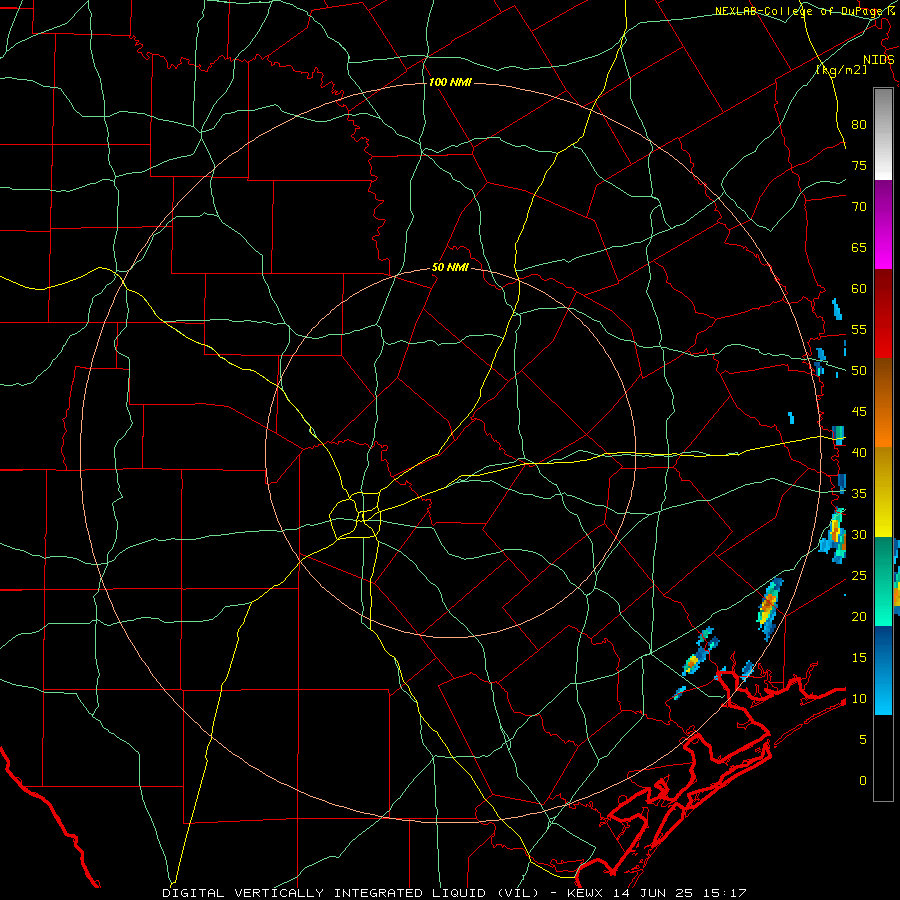900x900 pixels.
Task: Click the 25 value on the color scale
Action: pyautogui.click(x=859, y=576)
